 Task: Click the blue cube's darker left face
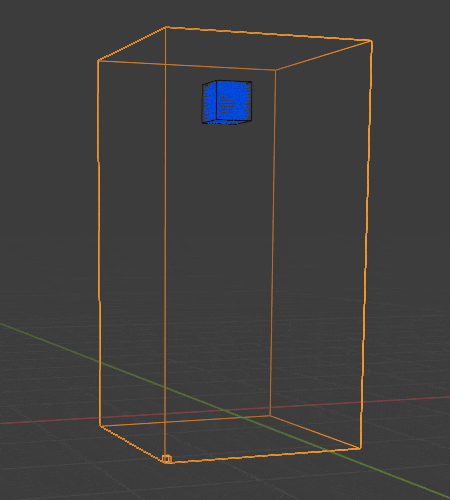[209, 102]
